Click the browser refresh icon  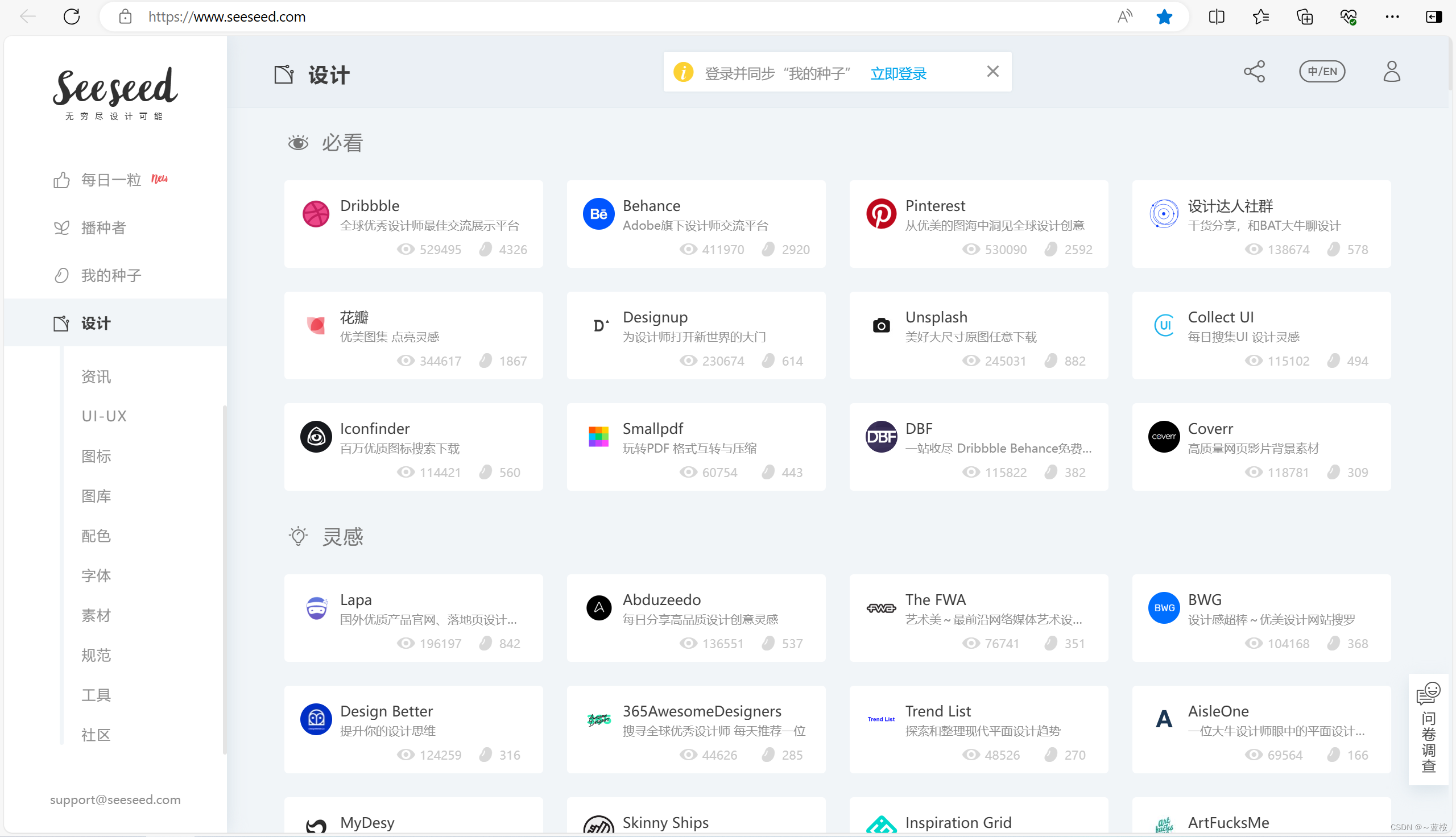pos(72,16)
